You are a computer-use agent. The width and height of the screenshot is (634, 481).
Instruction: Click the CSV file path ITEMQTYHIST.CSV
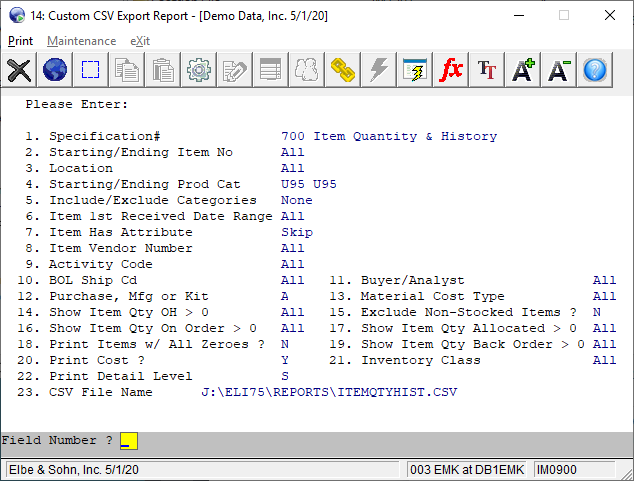329,392
